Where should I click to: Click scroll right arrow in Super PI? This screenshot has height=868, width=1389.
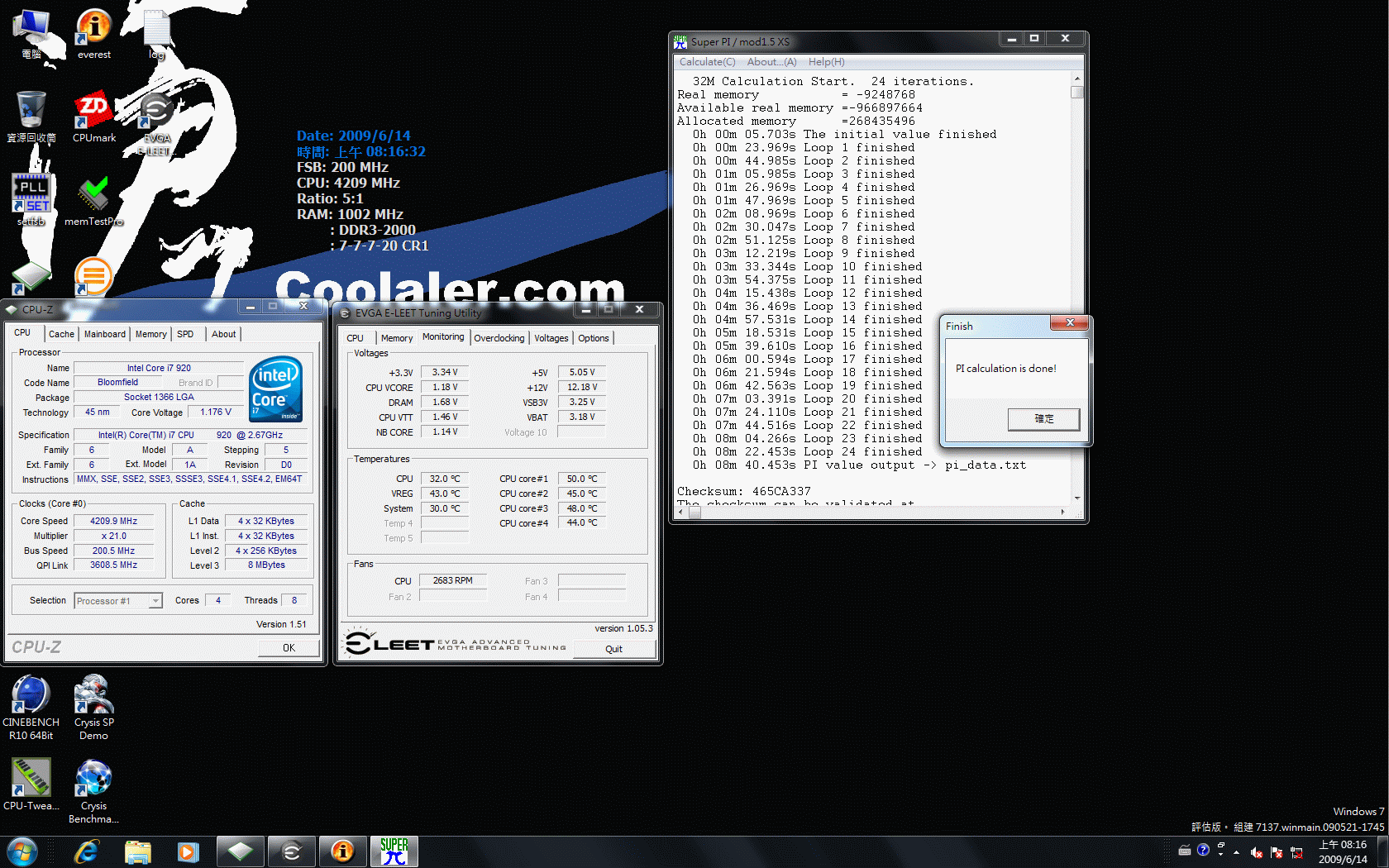(x=1062, y=513)
